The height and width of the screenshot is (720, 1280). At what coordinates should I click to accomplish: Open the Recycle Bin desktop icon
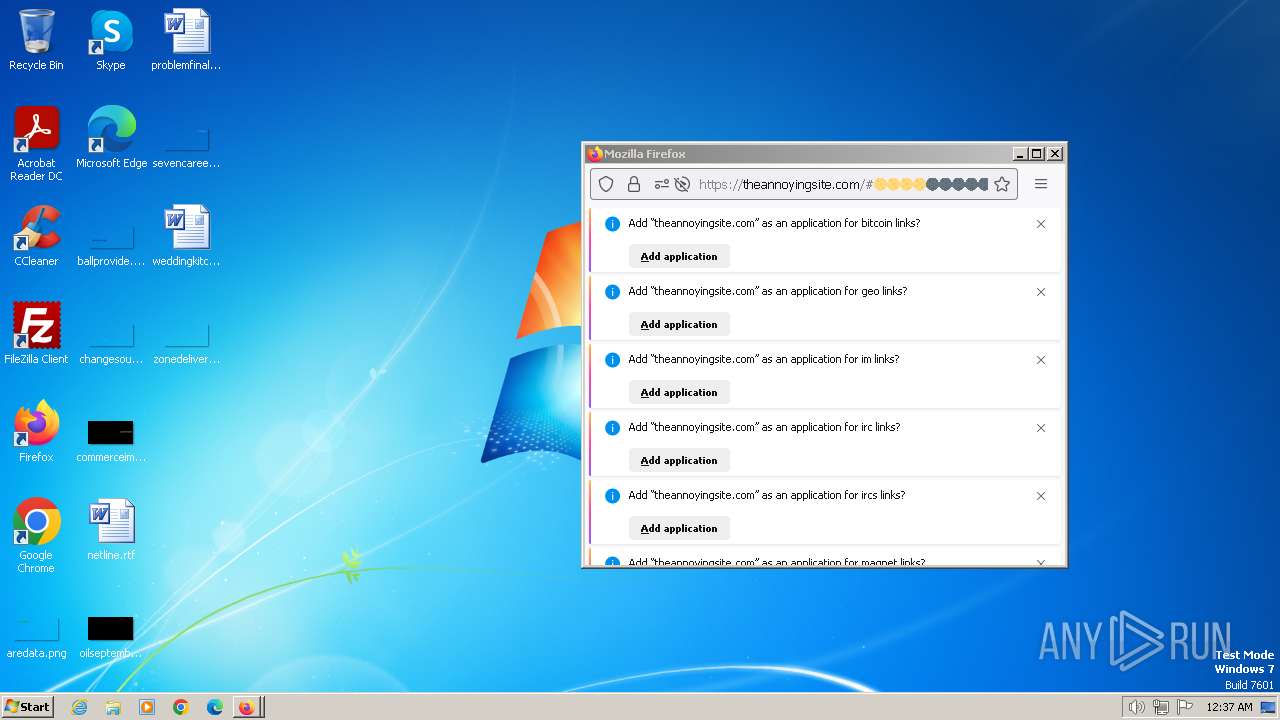click(x=36, y=40)
